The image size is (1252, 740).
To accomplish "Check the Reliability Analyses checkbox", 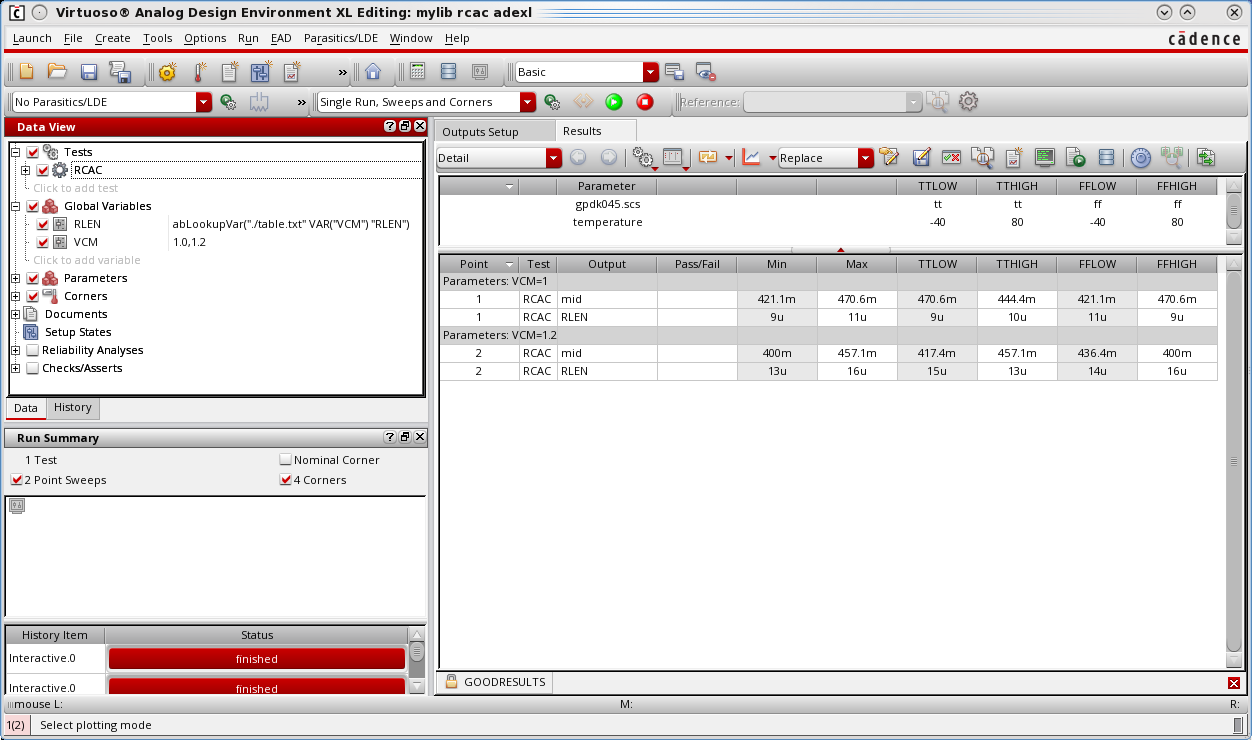I will click(33, 350).
